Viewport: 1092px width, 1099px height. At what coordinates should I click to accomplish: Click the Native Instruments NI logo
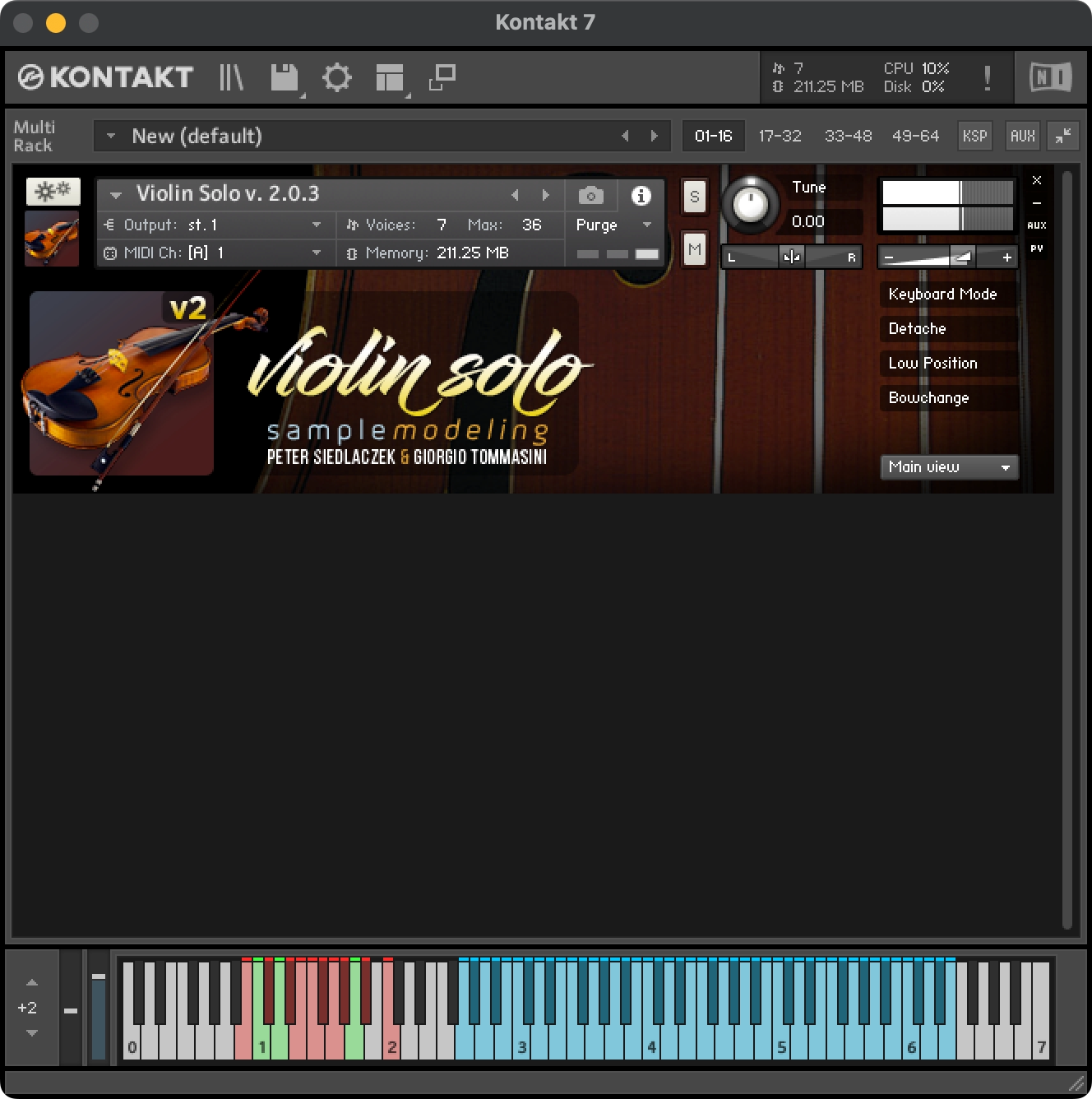coord(1050,77)
